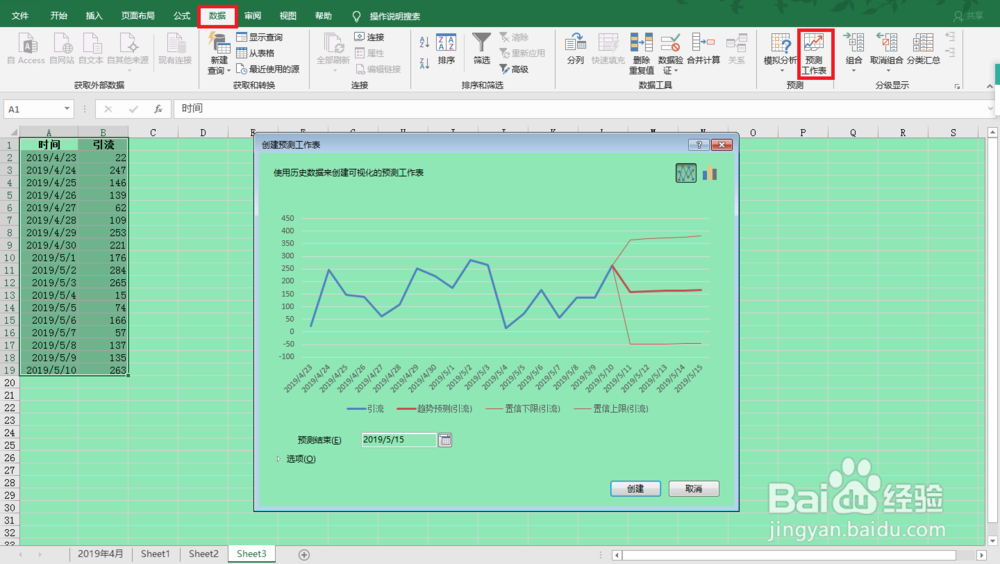Select column header C
This screenshot has height=564, width=1000.
(x=153, y=133)
